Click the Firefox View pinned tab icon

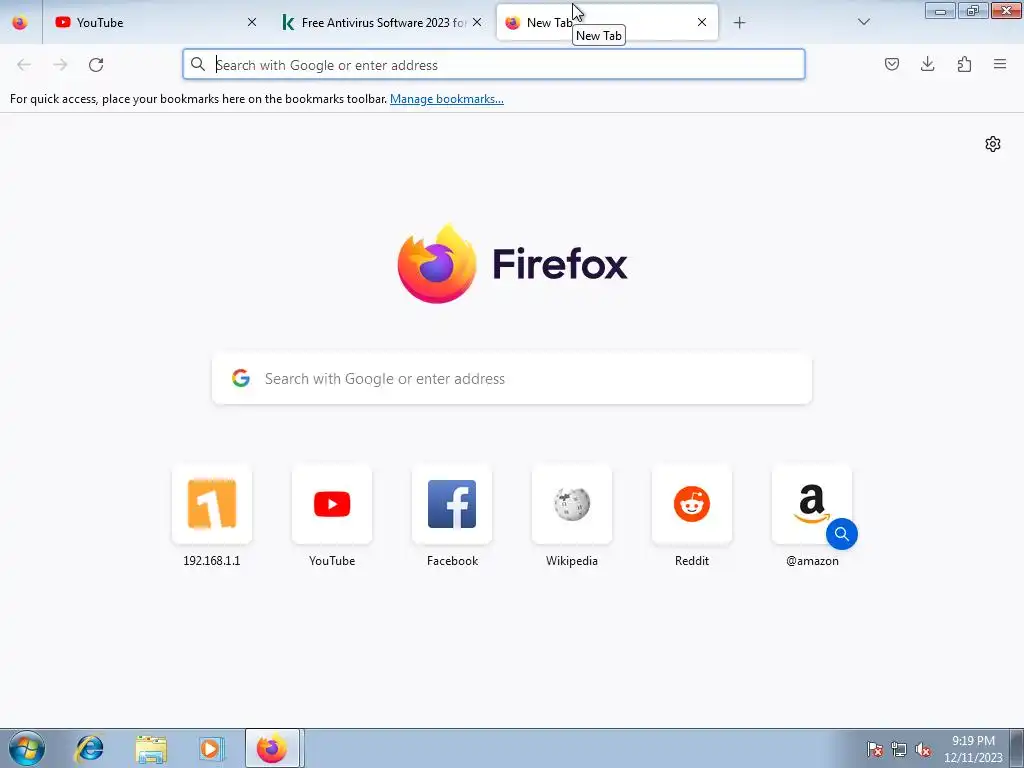click(20, 22)
